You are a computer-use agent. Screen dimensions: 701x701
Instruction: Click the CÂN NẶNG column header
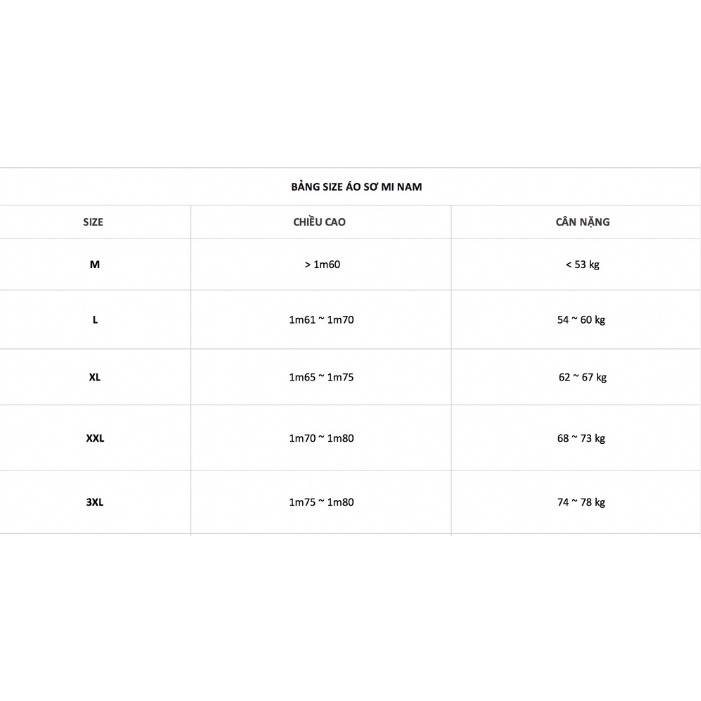coord(582,222)
